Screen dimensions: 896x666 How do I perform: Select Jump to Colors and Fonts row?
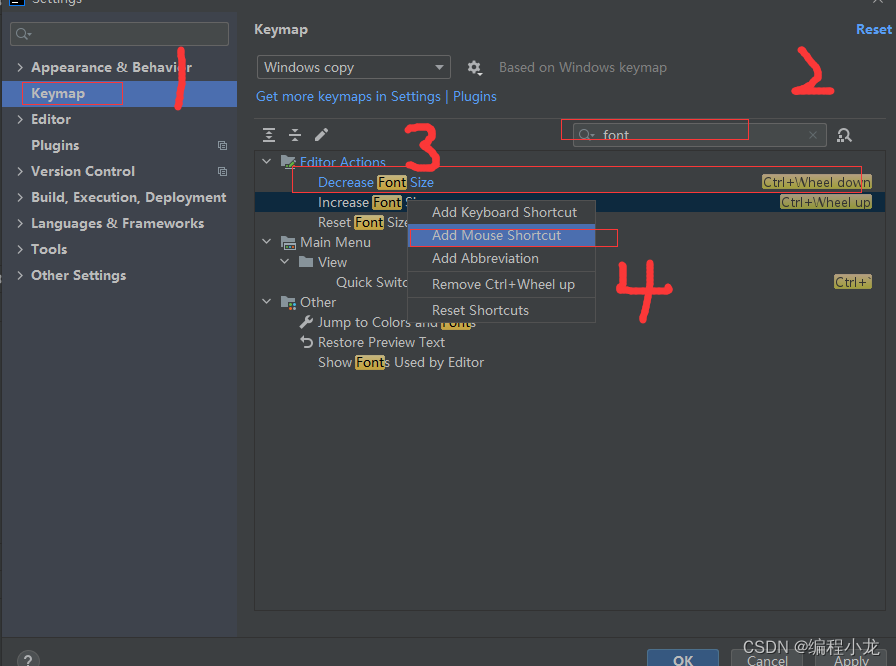(570, 322)
